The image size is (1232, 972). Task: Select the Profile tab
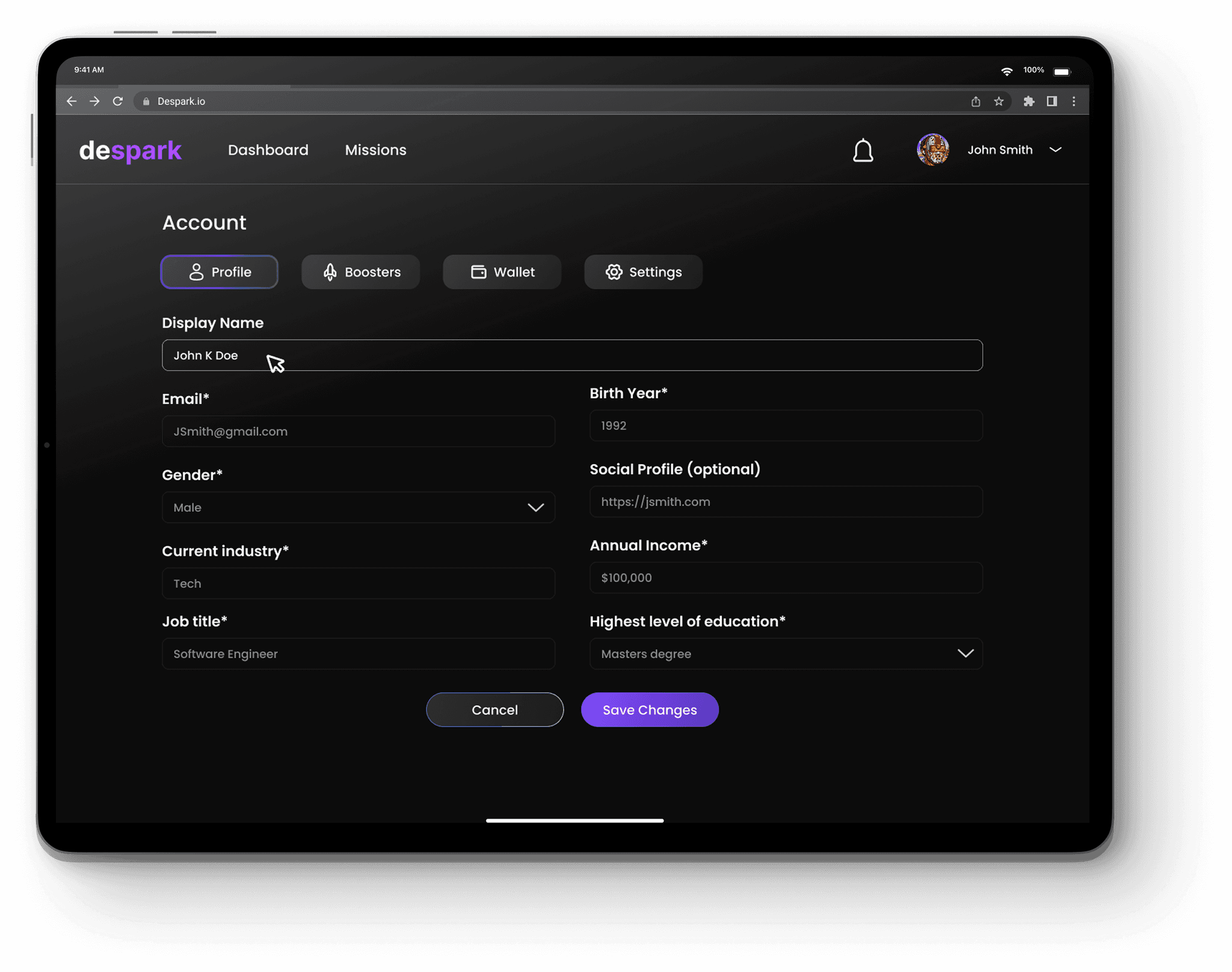click(x=220, y=272)
